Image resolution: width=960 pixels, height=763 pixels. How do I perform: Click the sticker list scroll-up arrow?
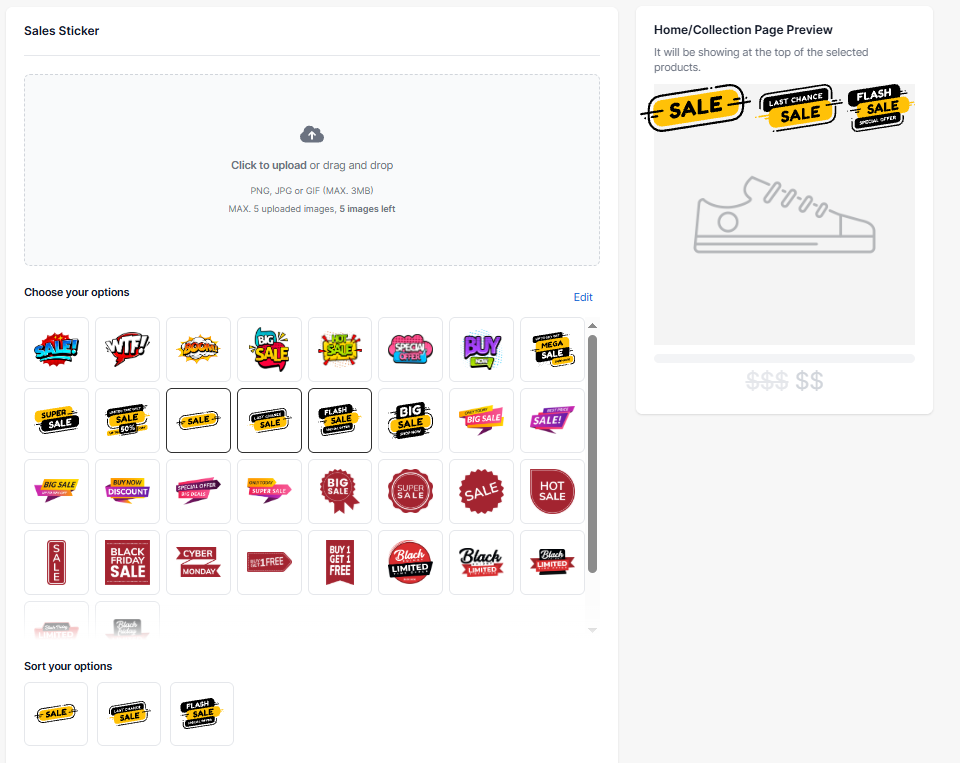[592, 326]
